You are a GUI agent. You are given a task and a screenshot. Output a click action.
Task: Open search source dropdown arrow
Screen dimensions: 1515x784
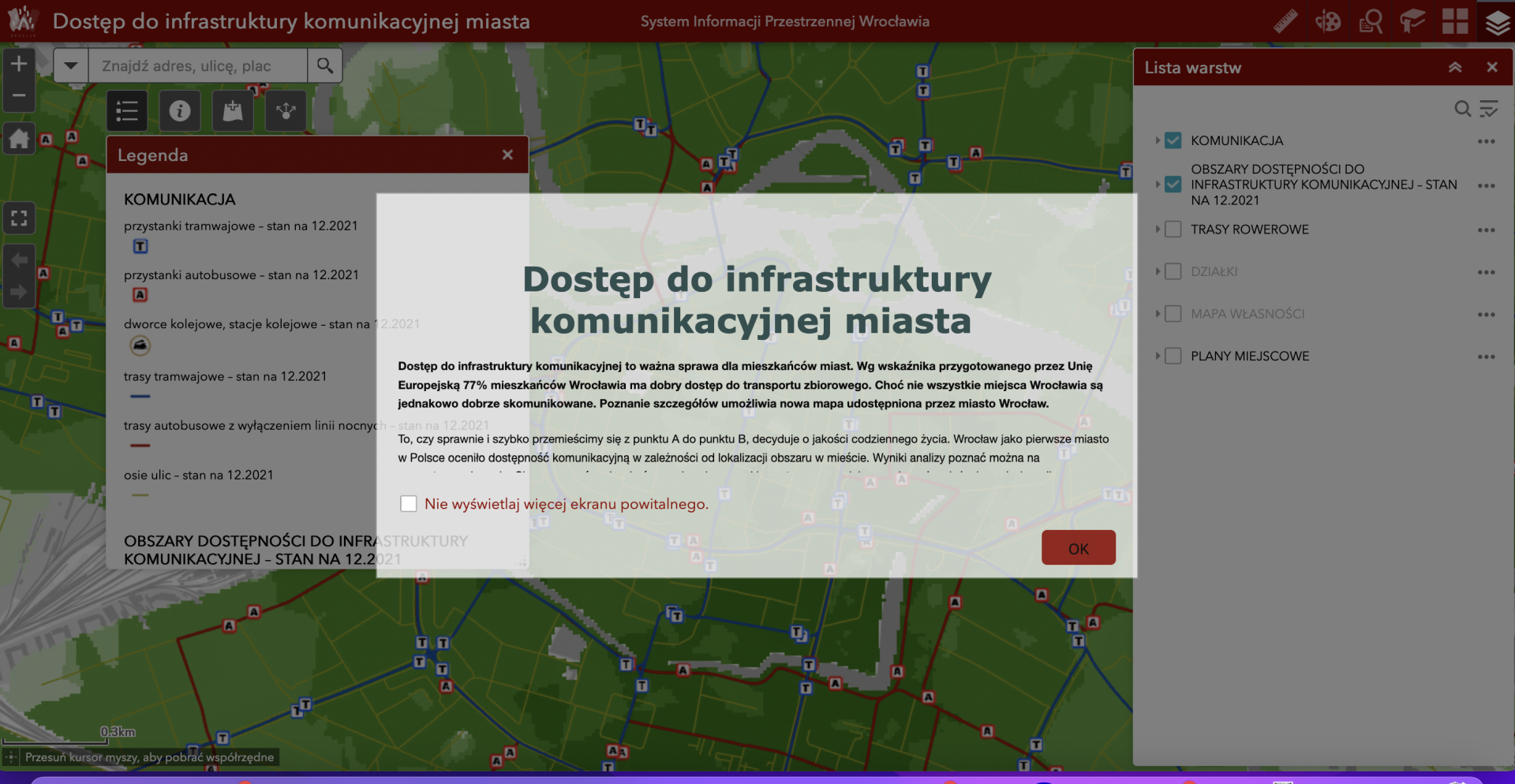pyautogui.click(x=71, y=65)
